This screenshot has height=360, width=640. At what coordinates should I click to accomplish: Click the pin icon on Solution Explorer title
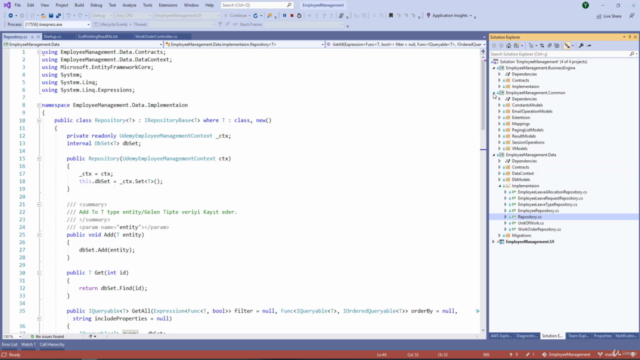[x=629, y=37]
